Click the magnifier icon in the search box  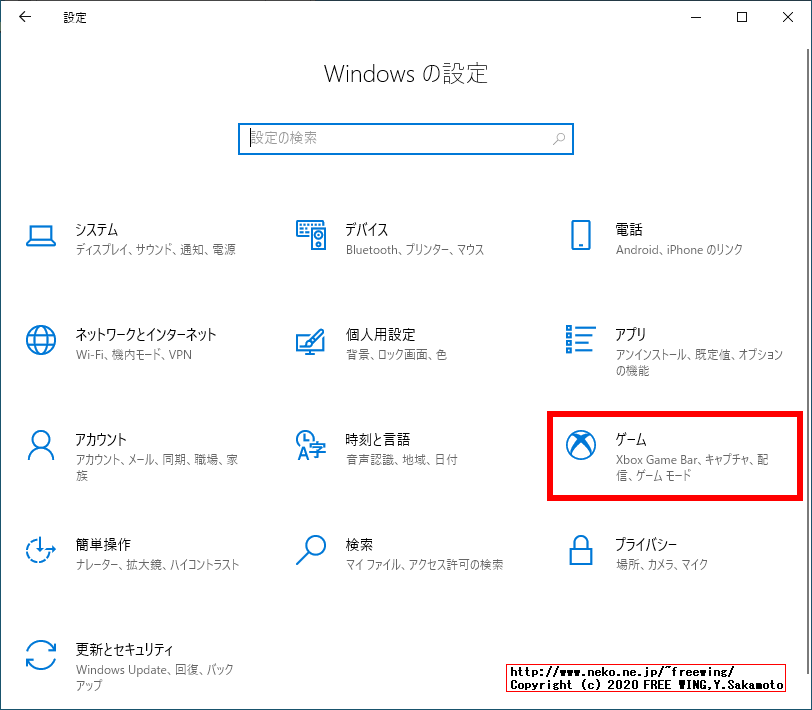(x=559, y=139)
